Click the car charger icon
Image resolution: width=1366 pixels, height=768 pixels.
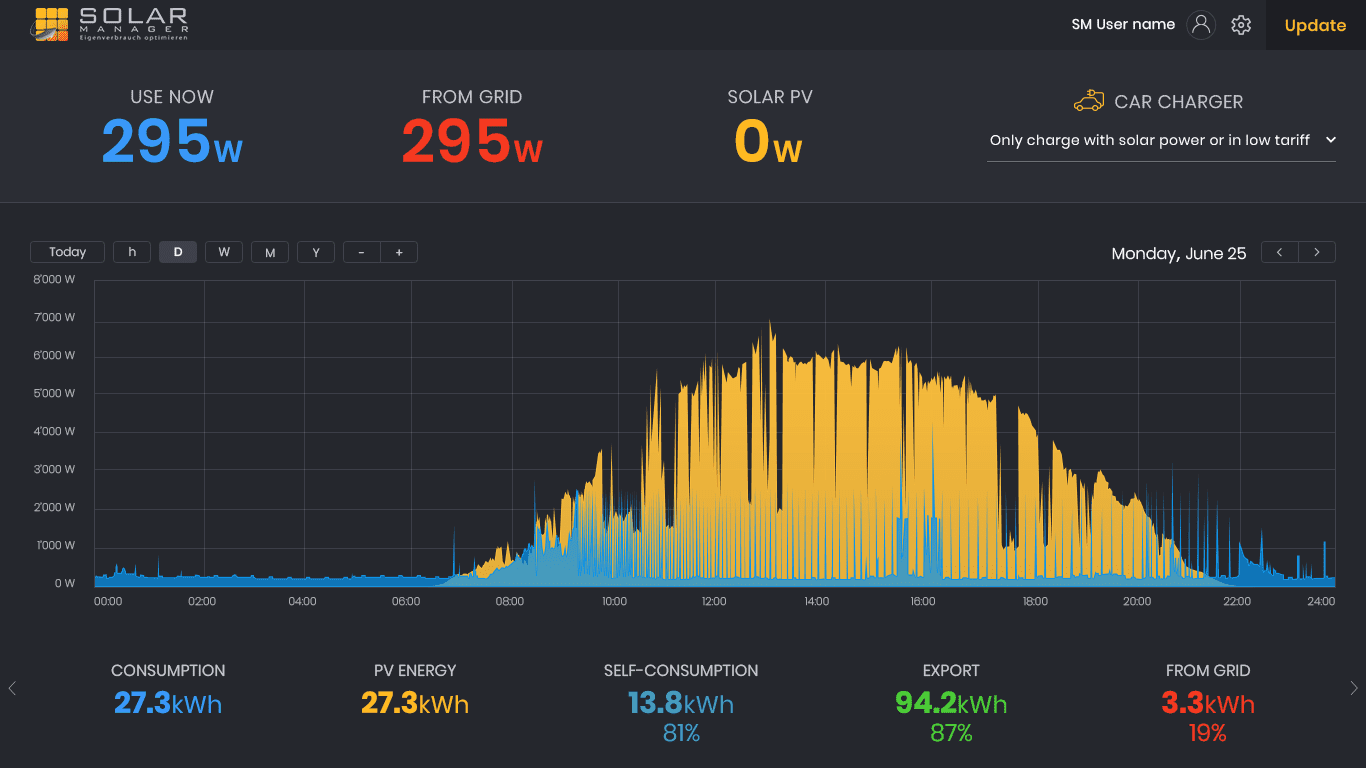coord(1089,100)
